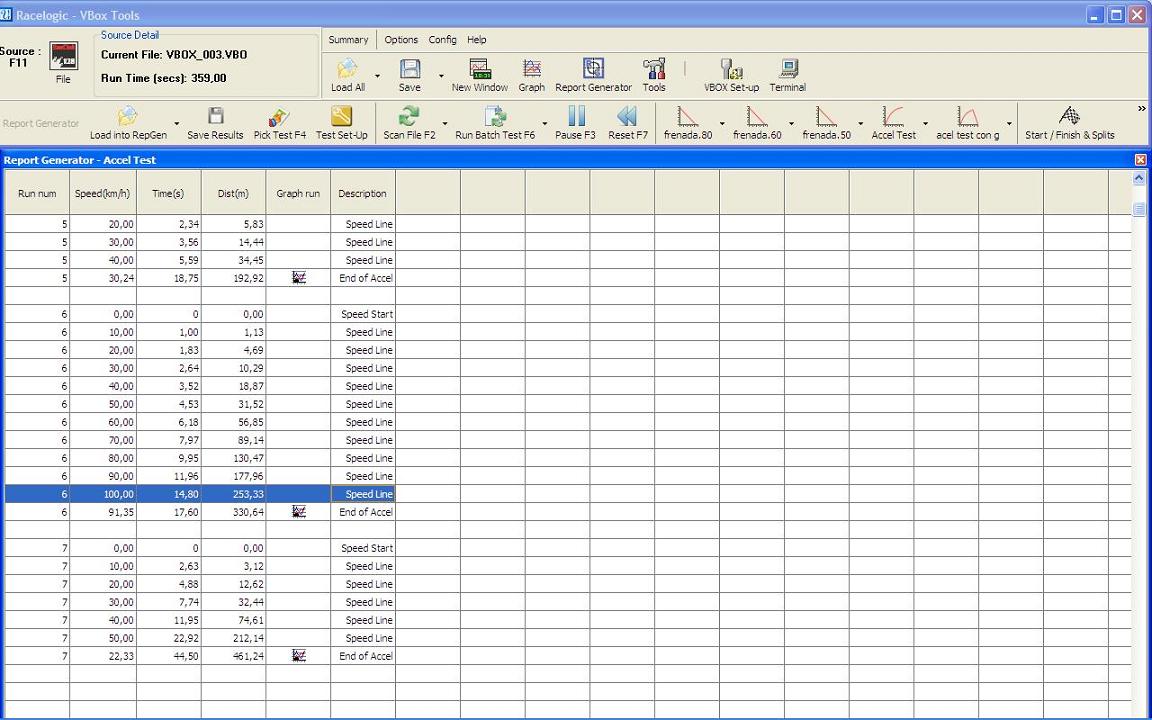Open Start / Finish & Splits
The width and height of the screenshot is (1152, 720).
[x=1070, y=123]
